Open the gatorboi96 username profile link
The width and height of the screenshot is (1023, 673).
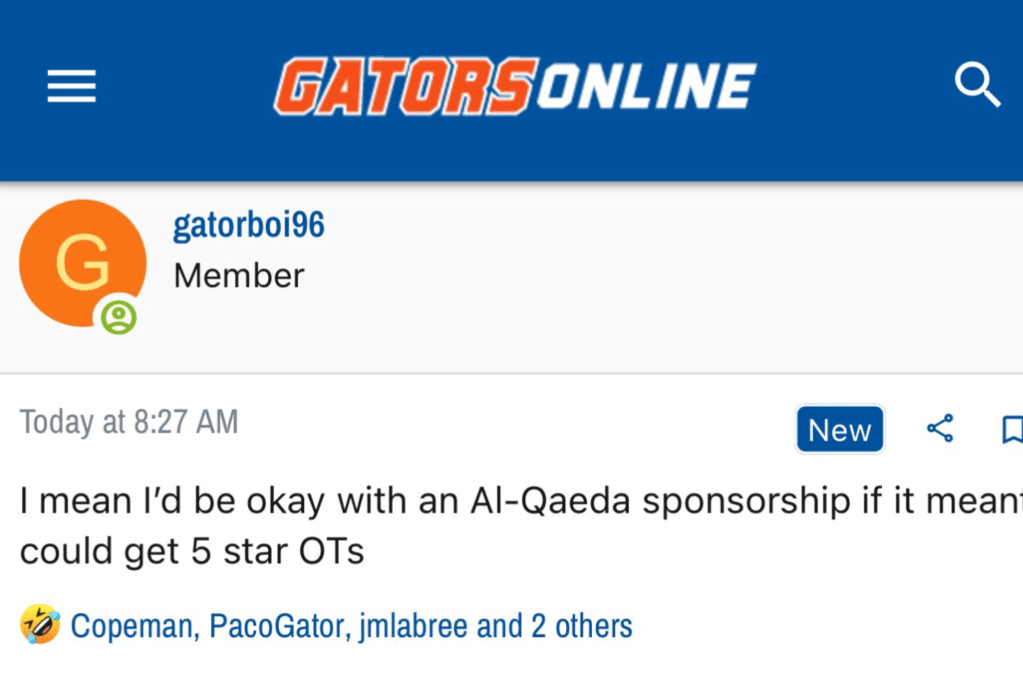point(248,225)
